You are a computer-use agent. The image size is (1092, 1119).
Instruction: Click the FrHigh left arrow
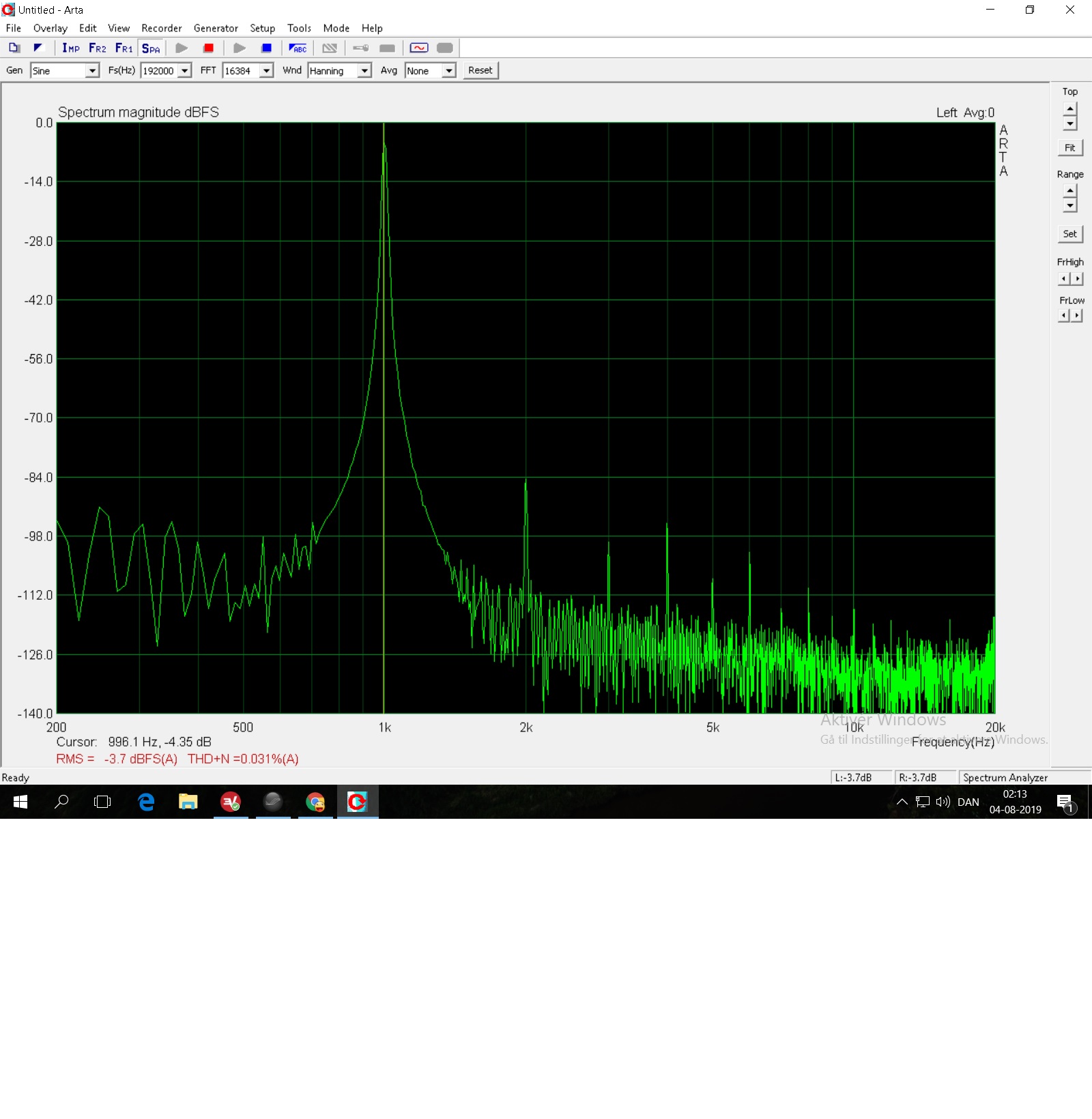(1064, 278)
